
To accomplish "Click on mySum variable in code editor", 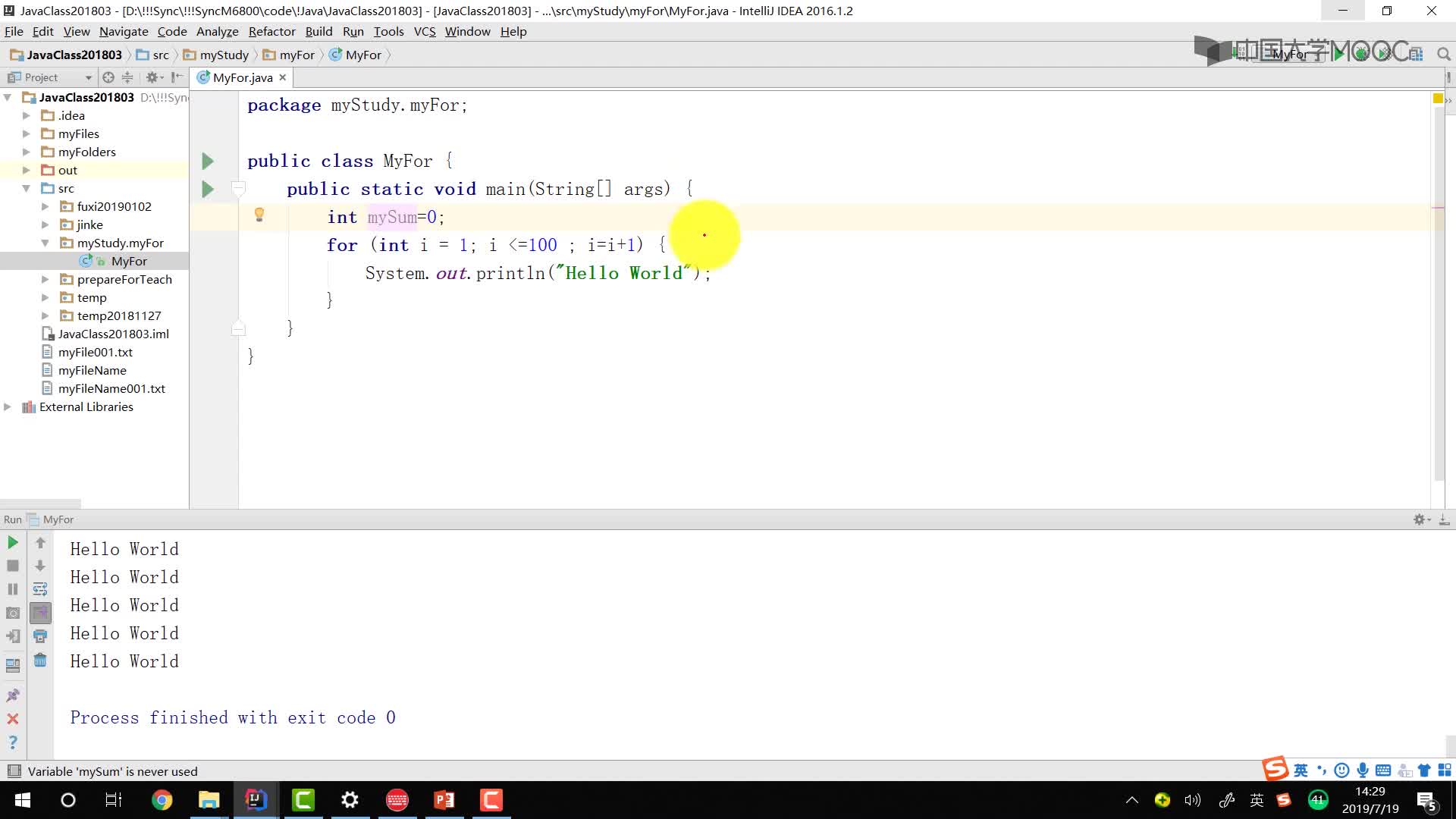I will pyautogui.click(x=392, y=217).
